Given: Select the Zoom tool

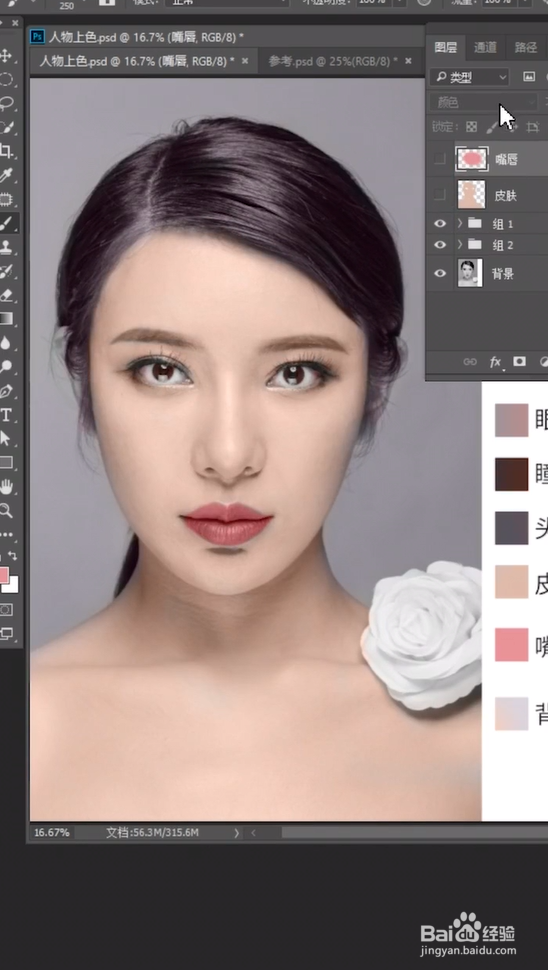Looking at the screenshot, I should 6,510.
